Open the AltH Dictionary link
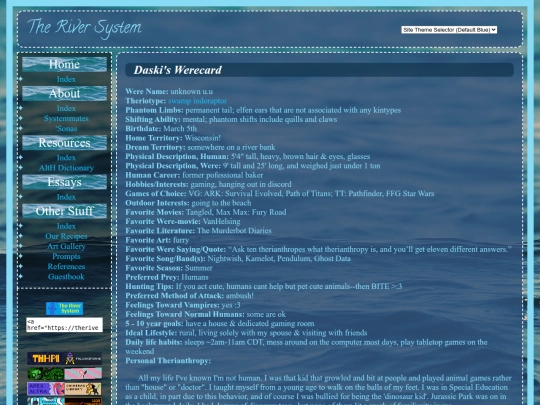This screenshot has width=540, height=405. pos(66,168)
